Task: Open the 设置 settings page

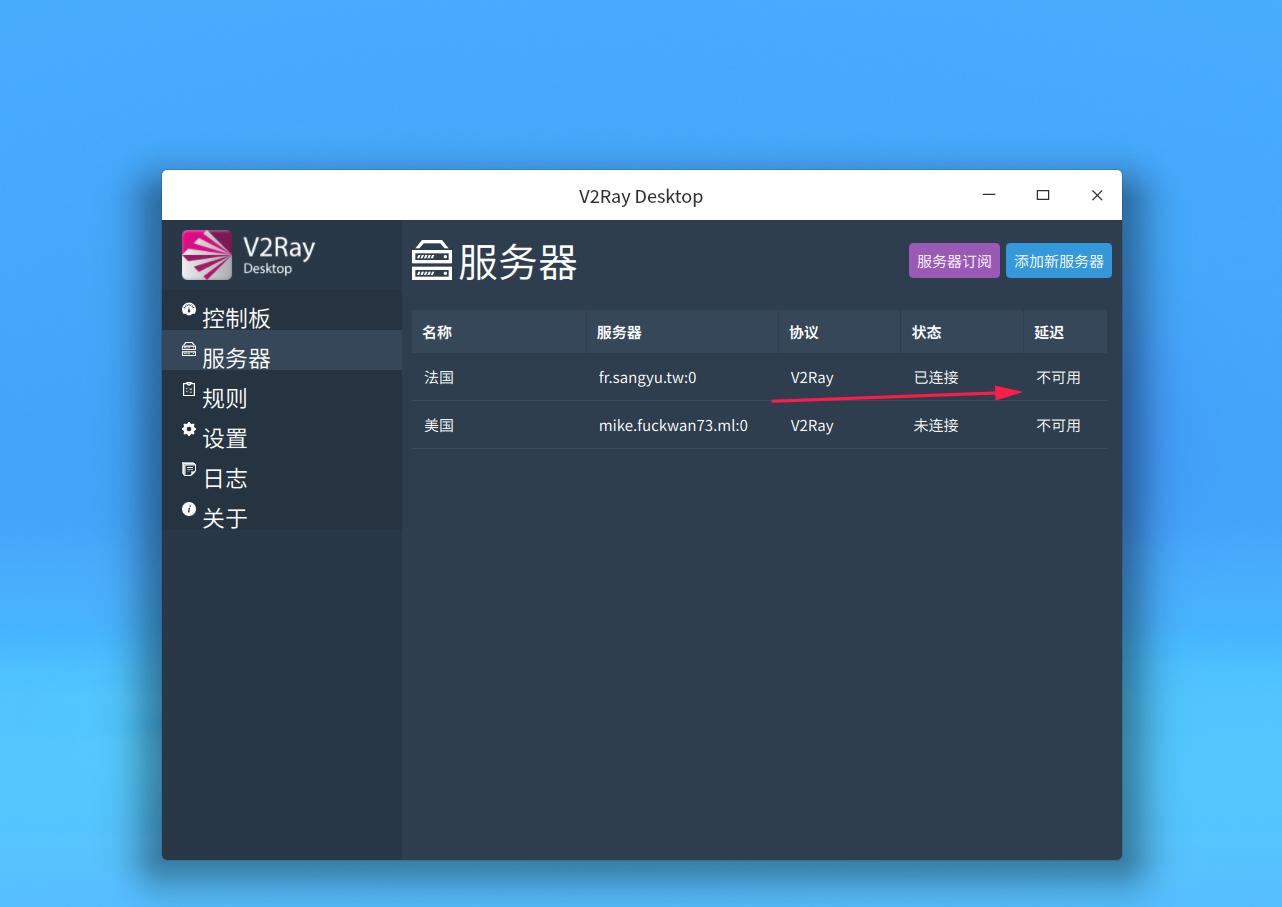Action: pyautogui.click(x=282, y=430)
